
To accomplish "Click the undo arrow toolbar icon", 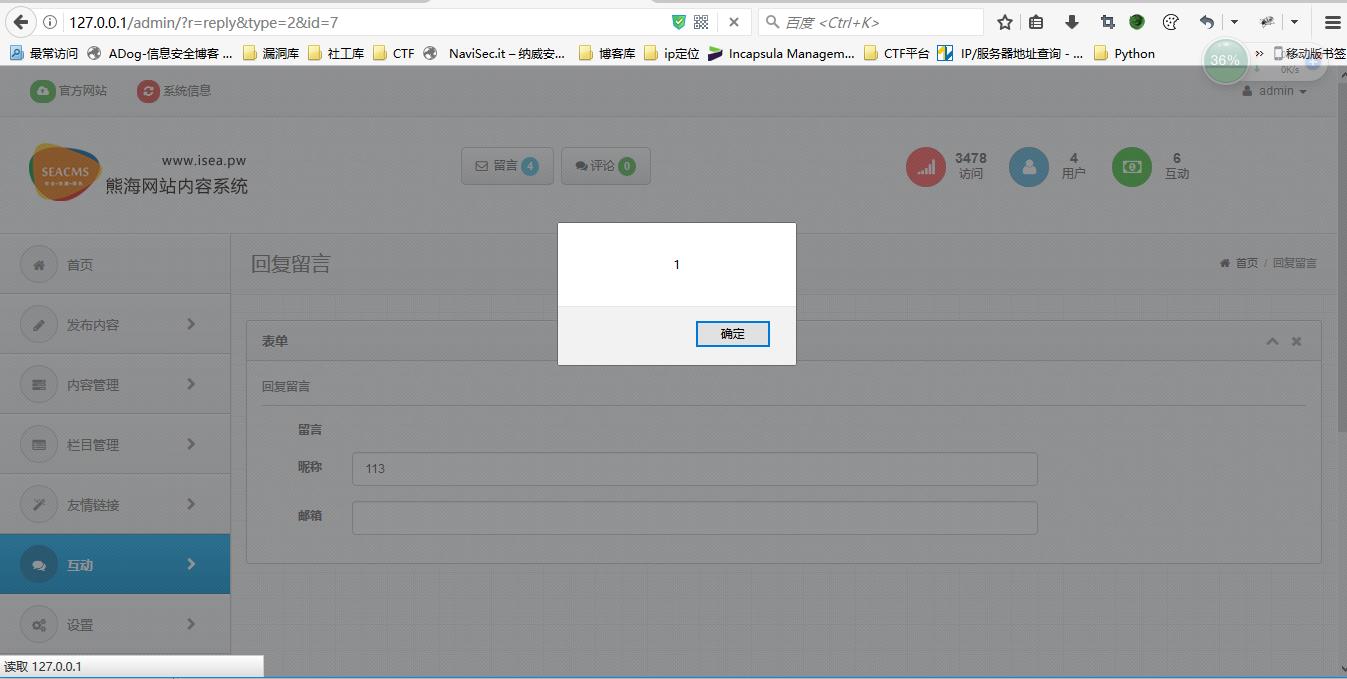I will pos(1207,22).
